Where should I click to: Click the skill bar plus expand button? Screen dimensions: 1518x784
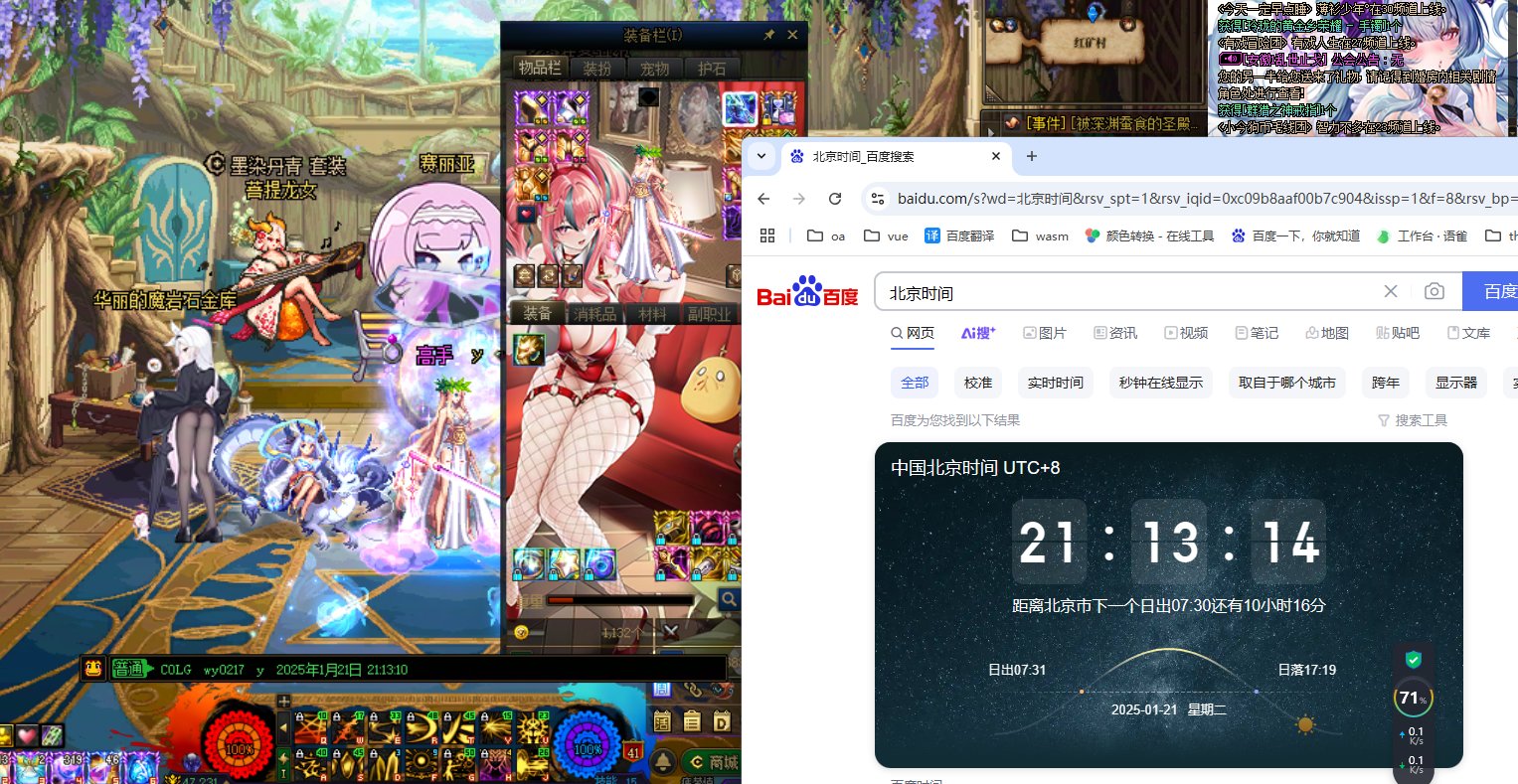[283, 701]
